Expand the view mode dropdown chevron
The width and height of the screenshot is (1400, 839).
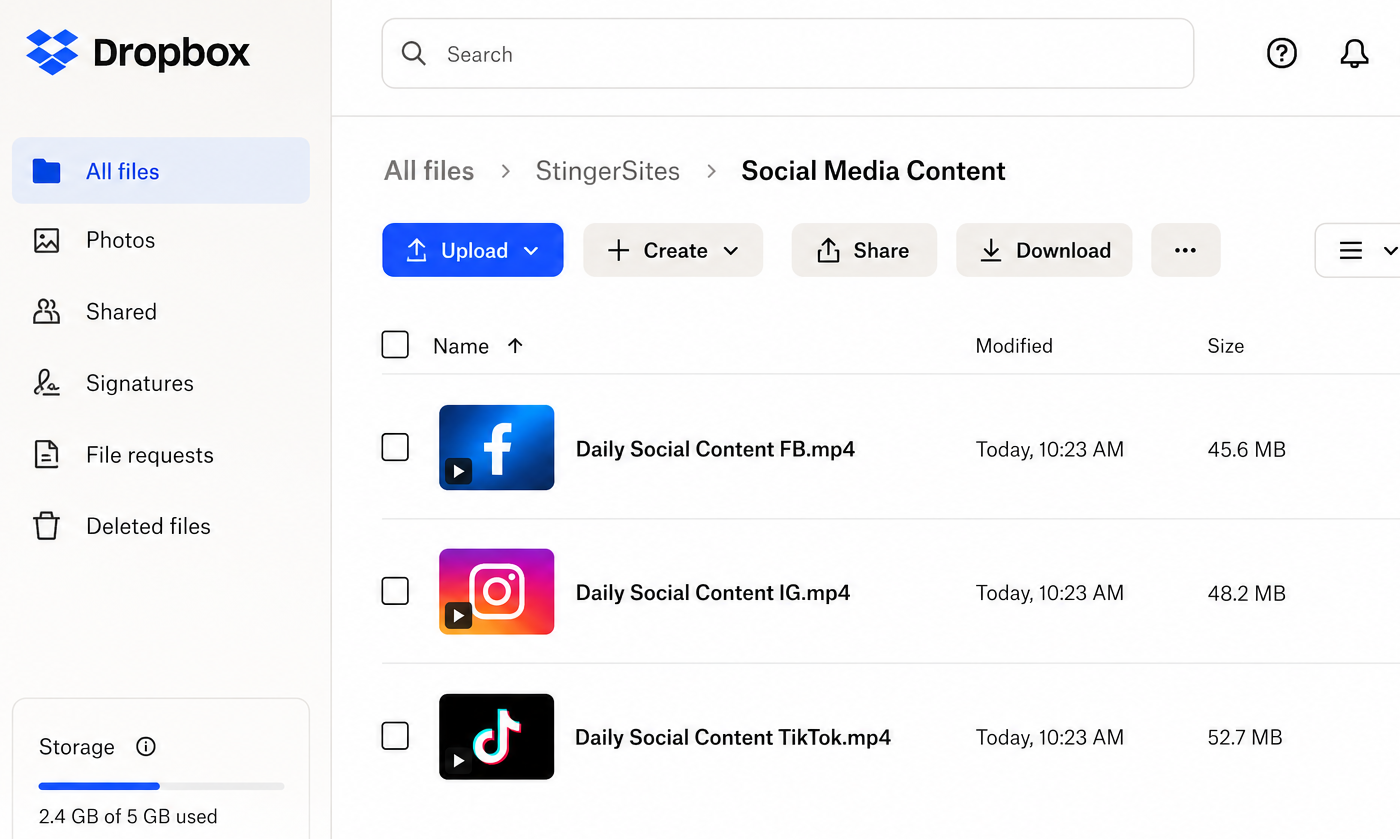(x=1390, y=251)
